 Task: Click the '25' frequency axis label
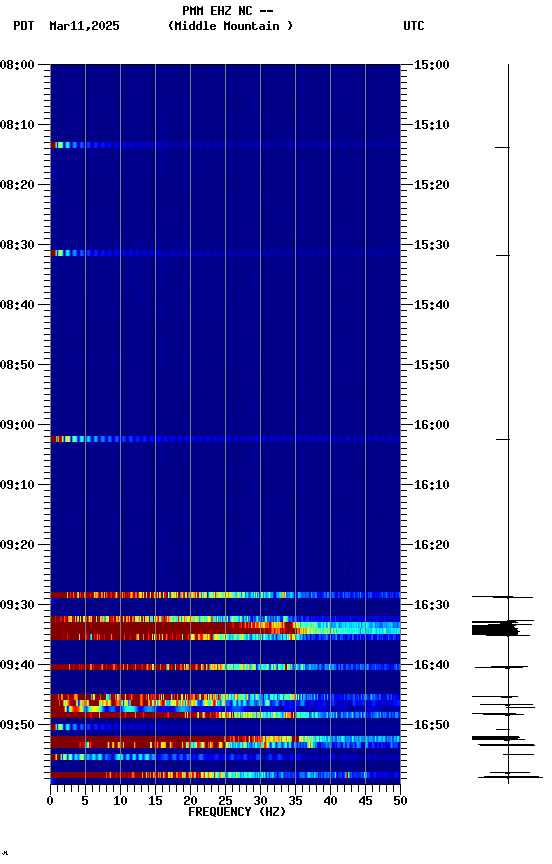pos(225,801)
